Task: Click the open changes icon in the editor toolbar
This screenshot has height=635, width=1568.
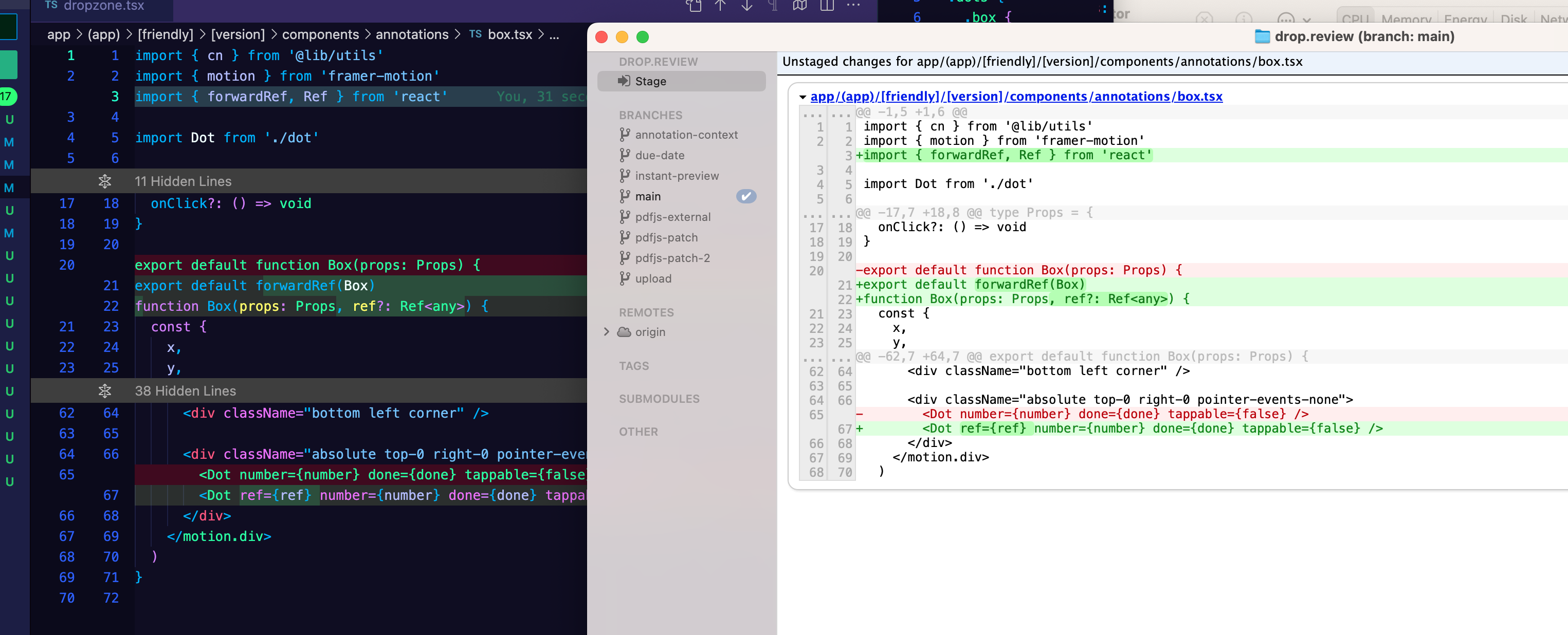Action: click(694, 7)
